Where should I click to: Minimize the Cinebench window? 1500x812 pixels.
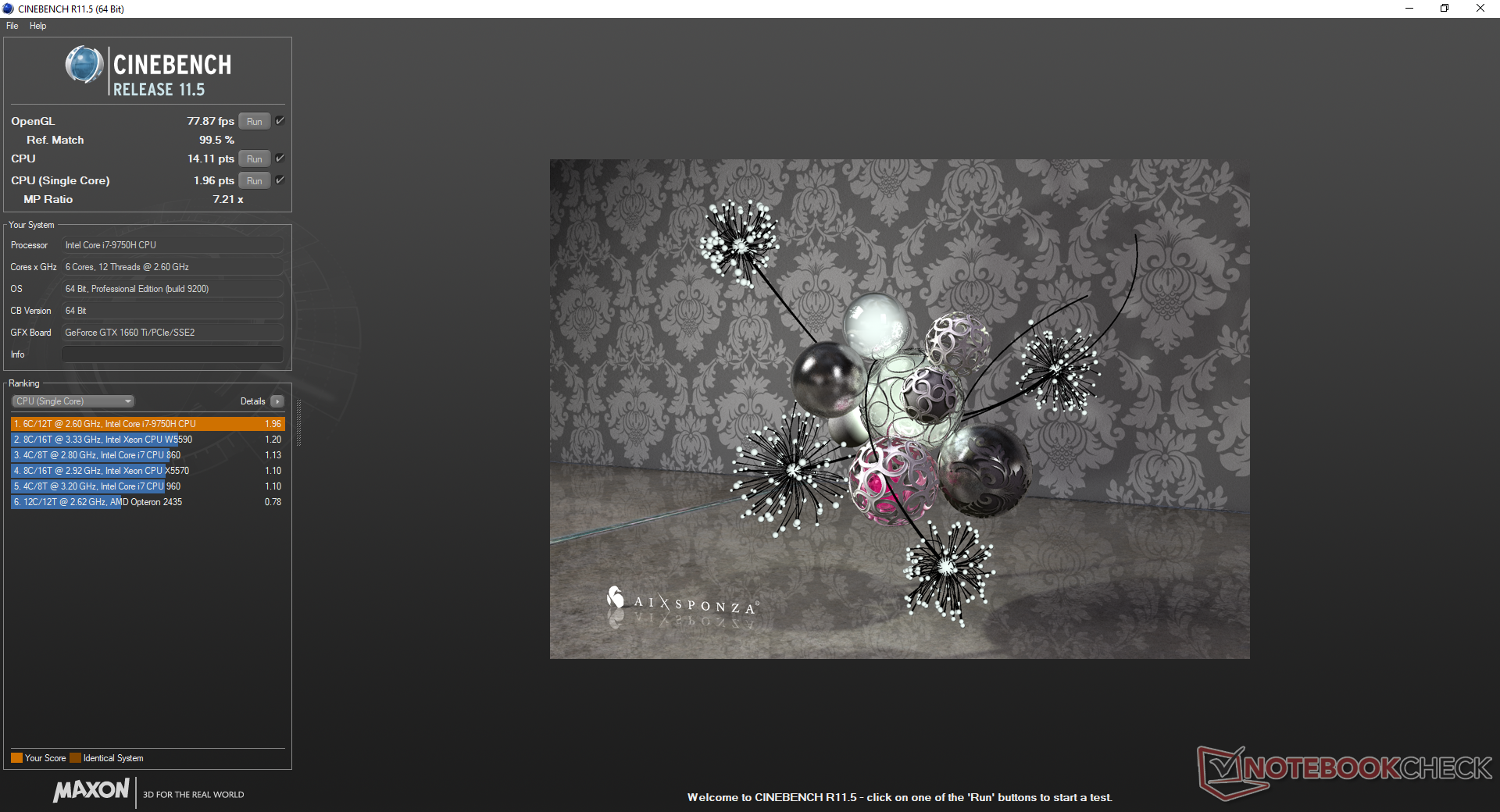1409,9
